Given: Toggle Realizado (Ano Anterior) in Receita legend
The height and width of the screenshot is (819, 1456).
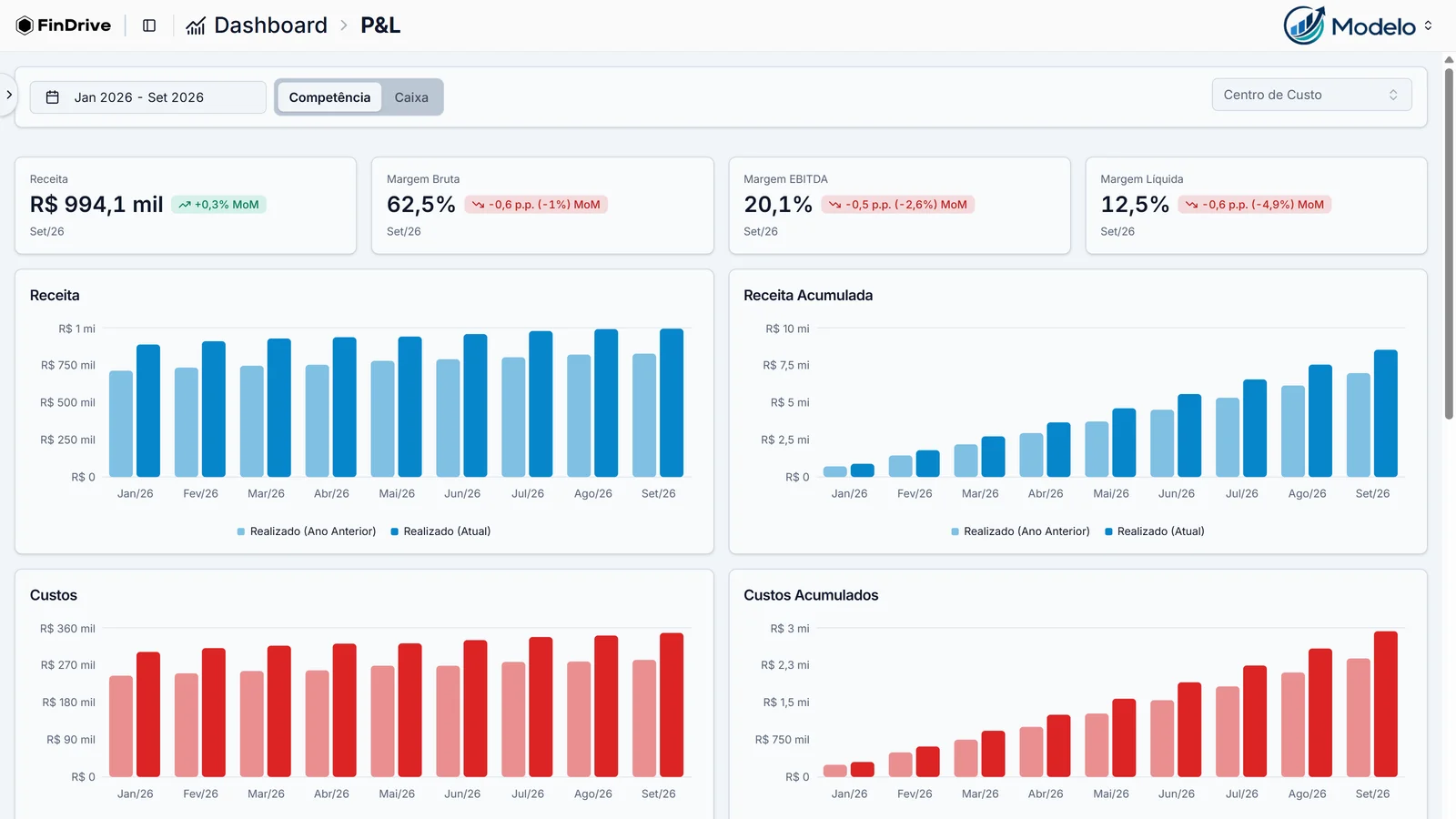Looking at the screenshot, I should (307, 531).
